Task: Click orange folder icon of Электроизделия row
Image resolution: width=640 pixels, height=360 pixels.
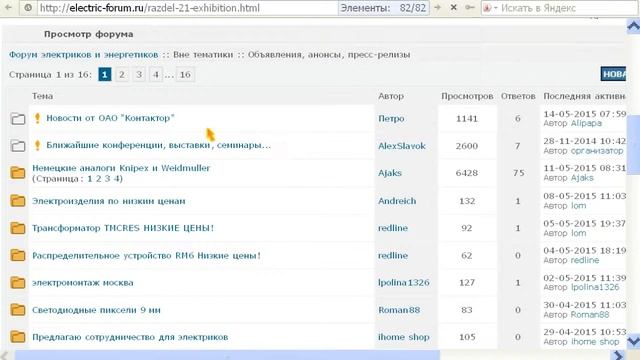Action: tap(18, 200)
